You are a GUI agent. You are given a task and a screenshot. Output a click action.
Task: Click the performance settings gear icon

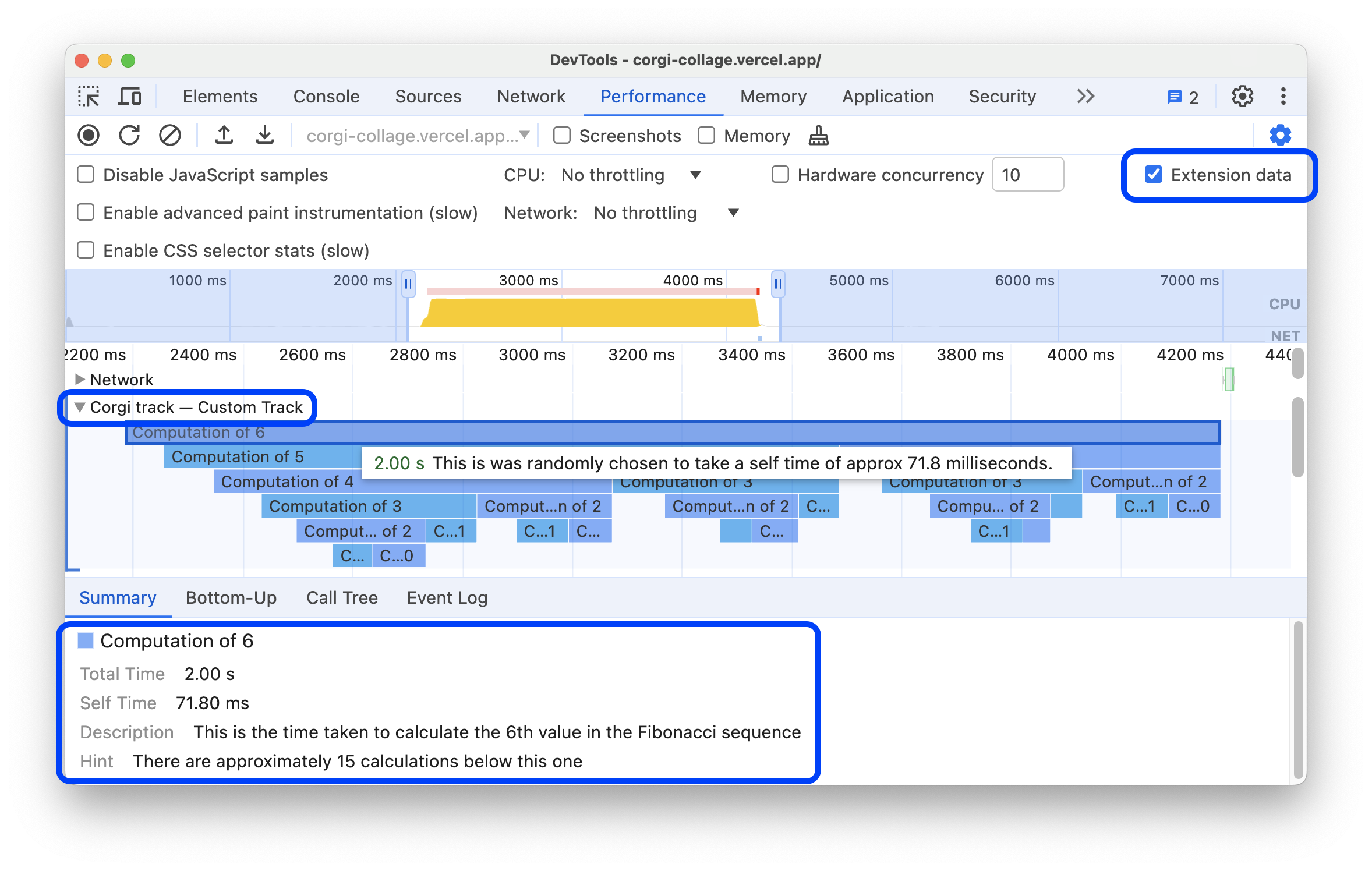[x=1280, y=135]
